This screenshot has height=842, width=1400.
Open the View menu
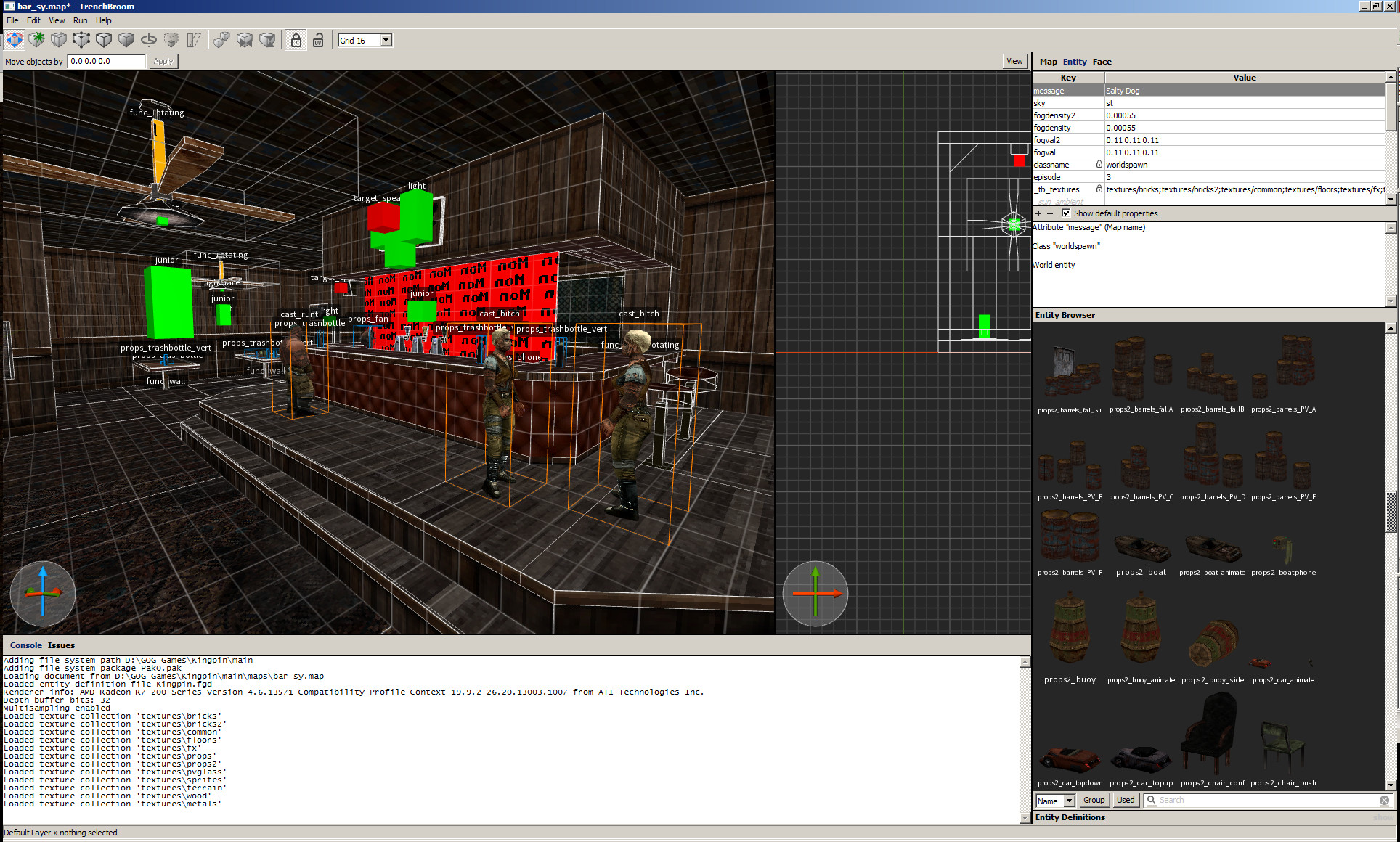(57, 20)
